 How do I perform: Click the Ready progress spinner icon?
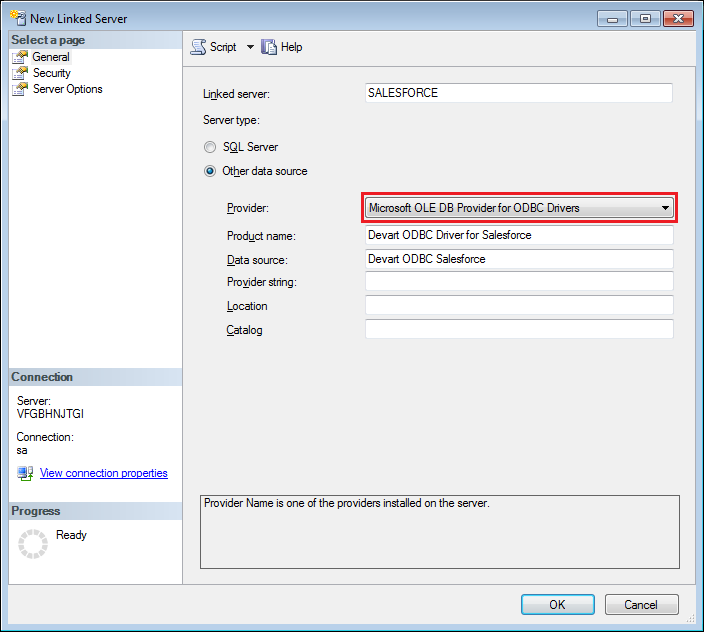pyautogui.click(x=33, y=544)
